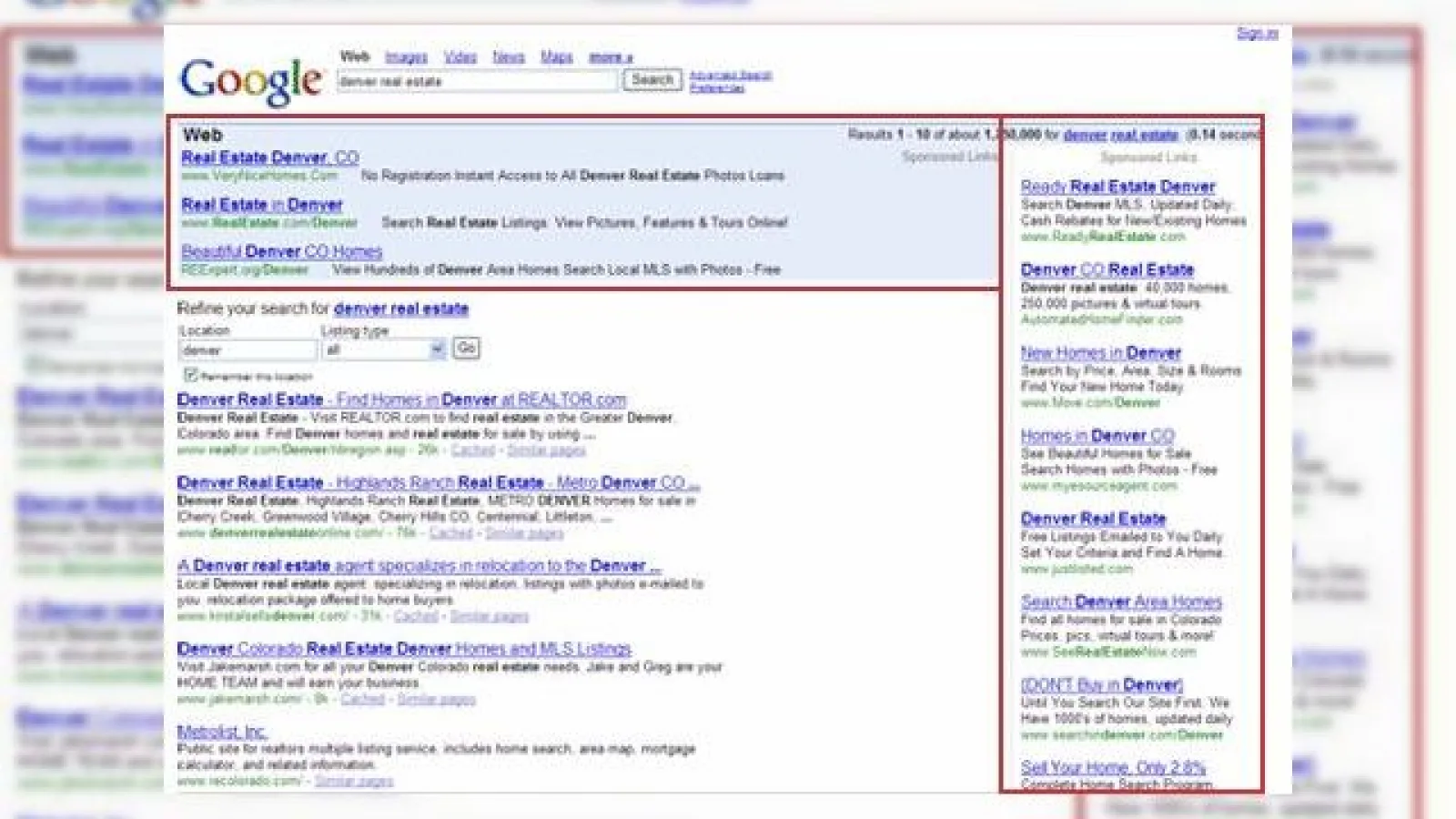Viewport: 1456px width, 819px height.
Task: Open Advanced Search link
Action: pos(730,76)
